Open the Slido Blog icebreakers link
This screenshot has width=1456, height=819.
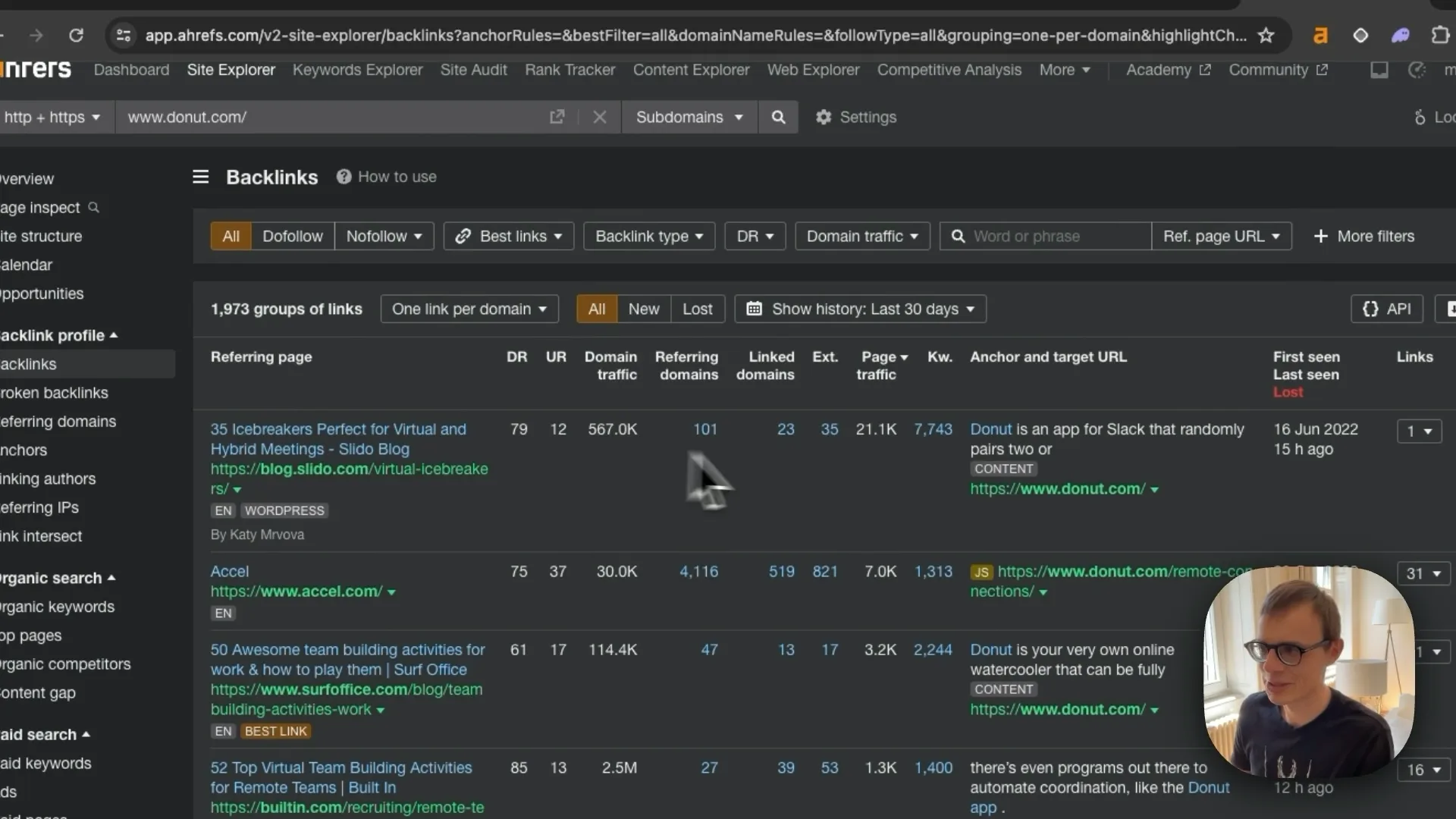pos(338,439)
